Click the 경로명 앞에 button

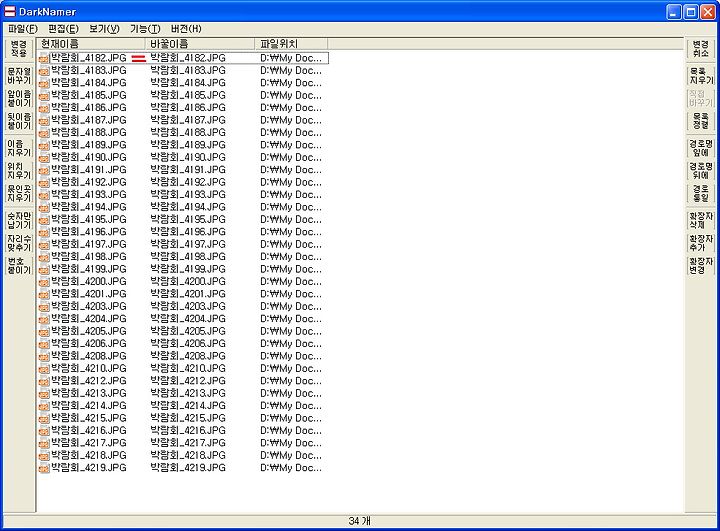click(701, 148)
